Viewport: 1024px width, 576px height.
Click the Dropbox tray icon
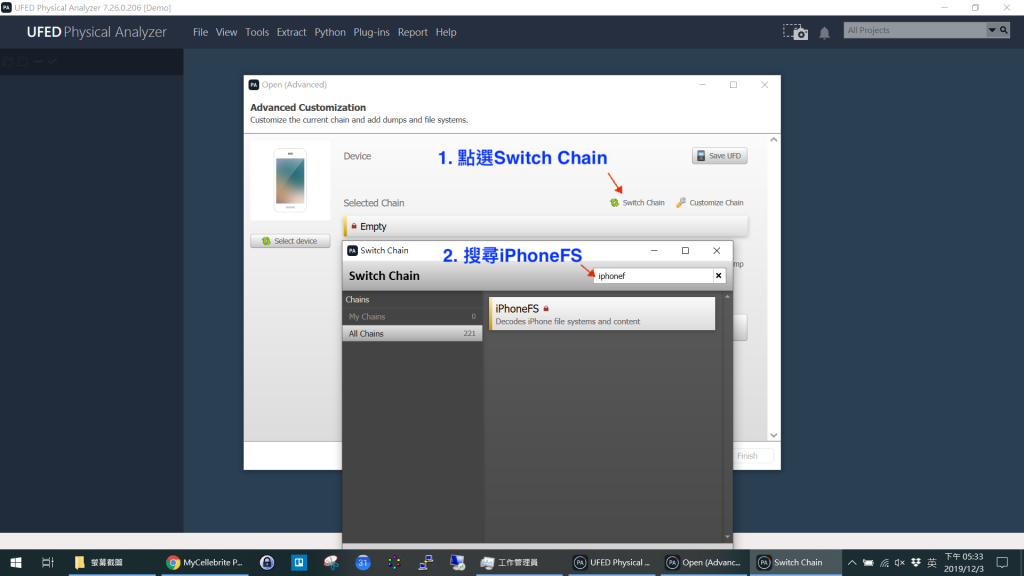916,562
